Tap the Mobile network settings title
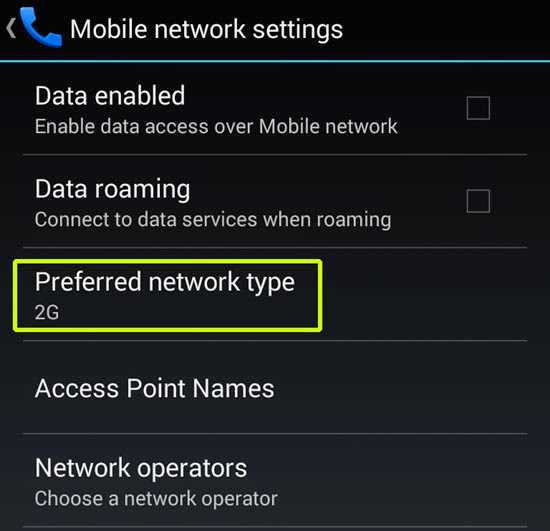550x531 pixels. click(x=206, y=29)
